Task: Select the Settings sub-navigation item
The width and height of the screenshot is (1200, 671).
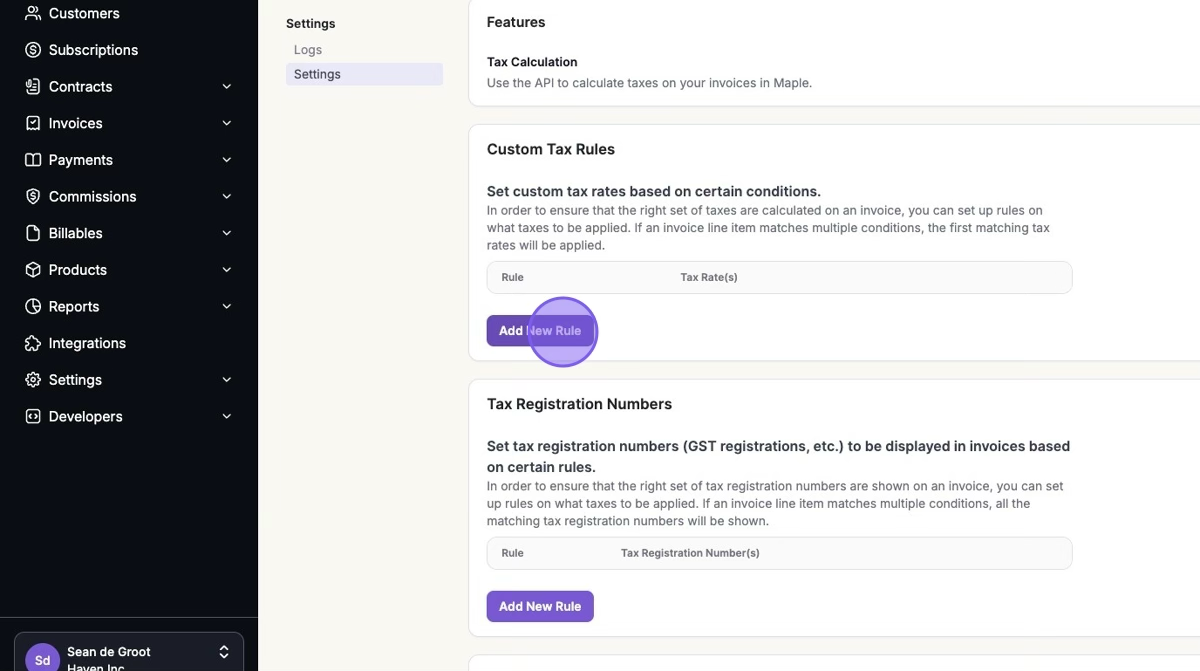Action: 317,74
